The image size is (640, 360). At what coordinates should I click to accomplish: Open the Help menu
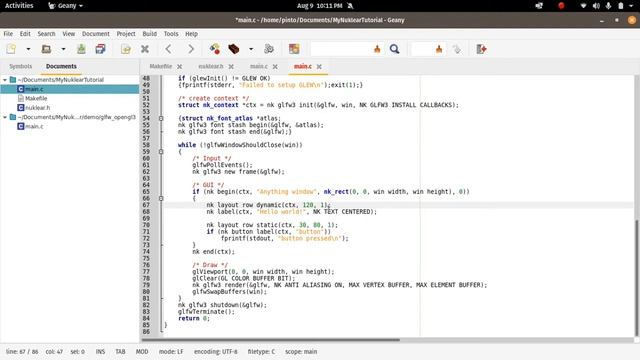(191, 34)
